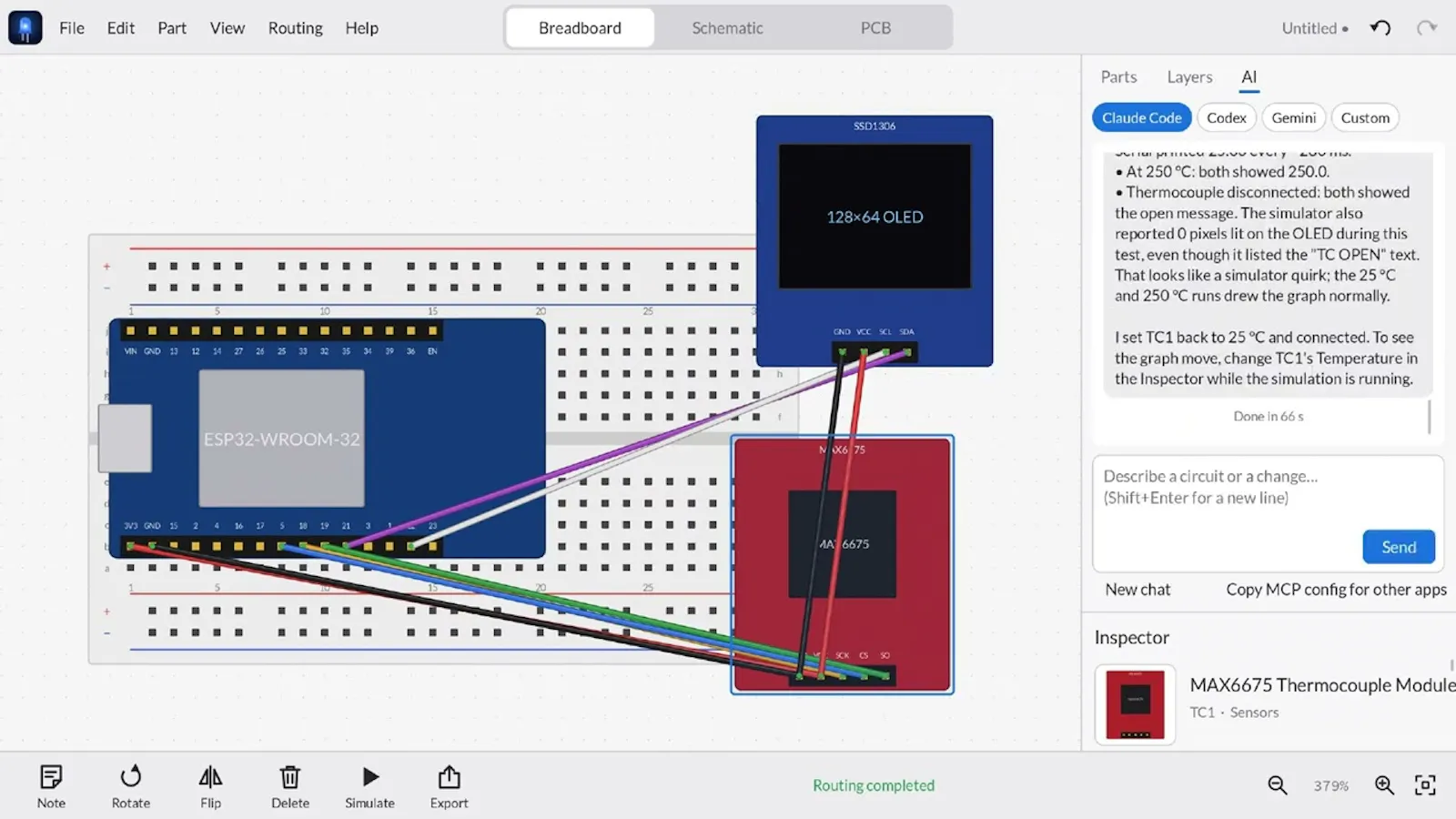This screenshot has height=819, width=1456.
Task: Open the File menu
Action: pos(72,28)
